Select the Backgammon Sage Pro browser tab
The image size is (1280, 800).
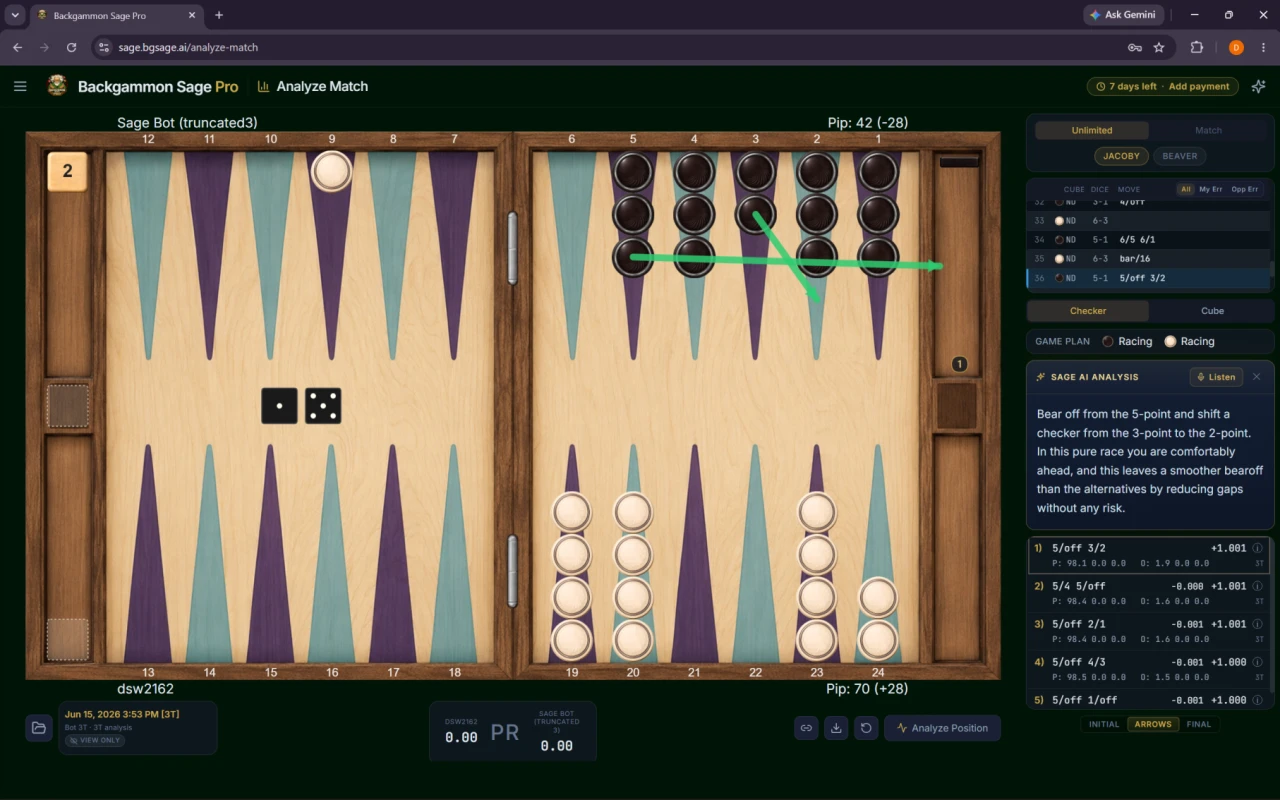[115, 15]
